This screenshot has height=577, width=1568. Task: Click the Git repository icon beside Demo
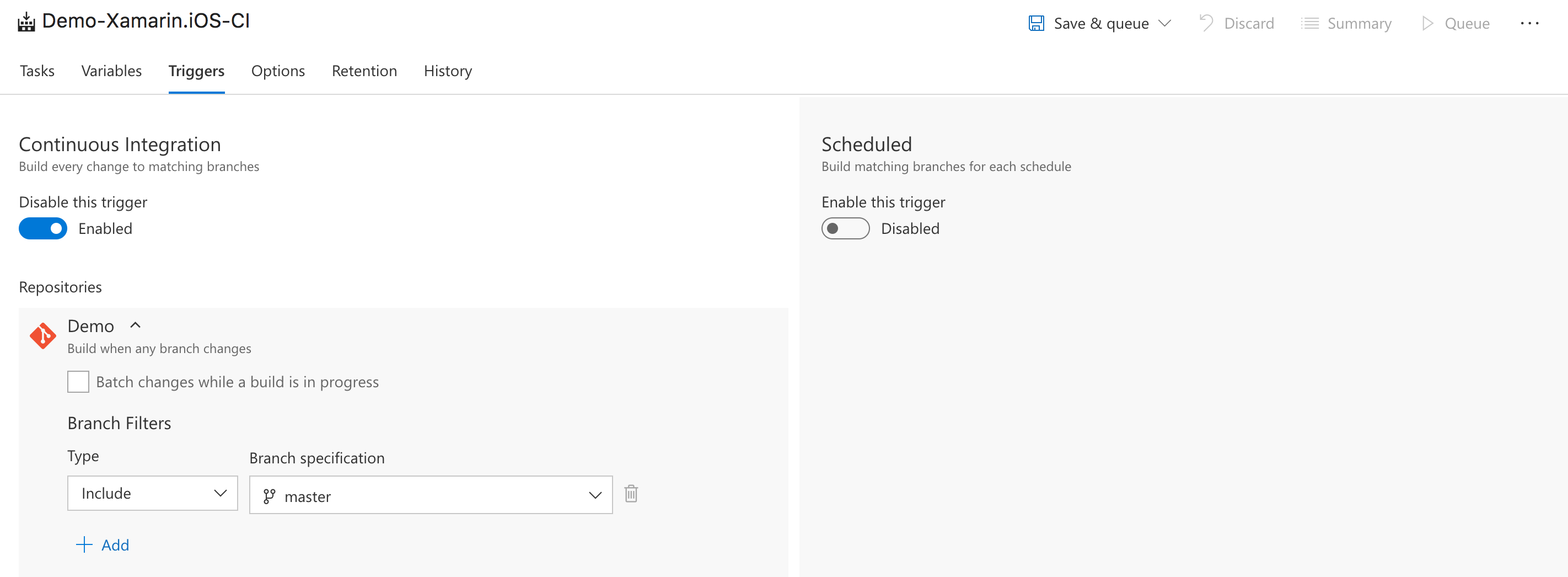[42, 335]
